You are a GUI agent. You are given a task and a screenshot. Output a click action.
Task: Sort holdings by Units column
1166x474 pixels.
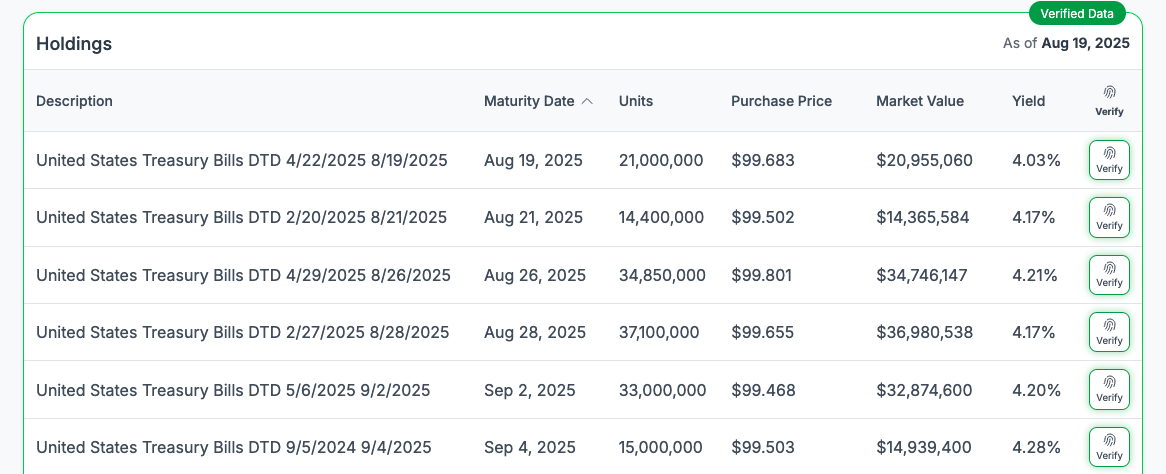tap(636, 101)
